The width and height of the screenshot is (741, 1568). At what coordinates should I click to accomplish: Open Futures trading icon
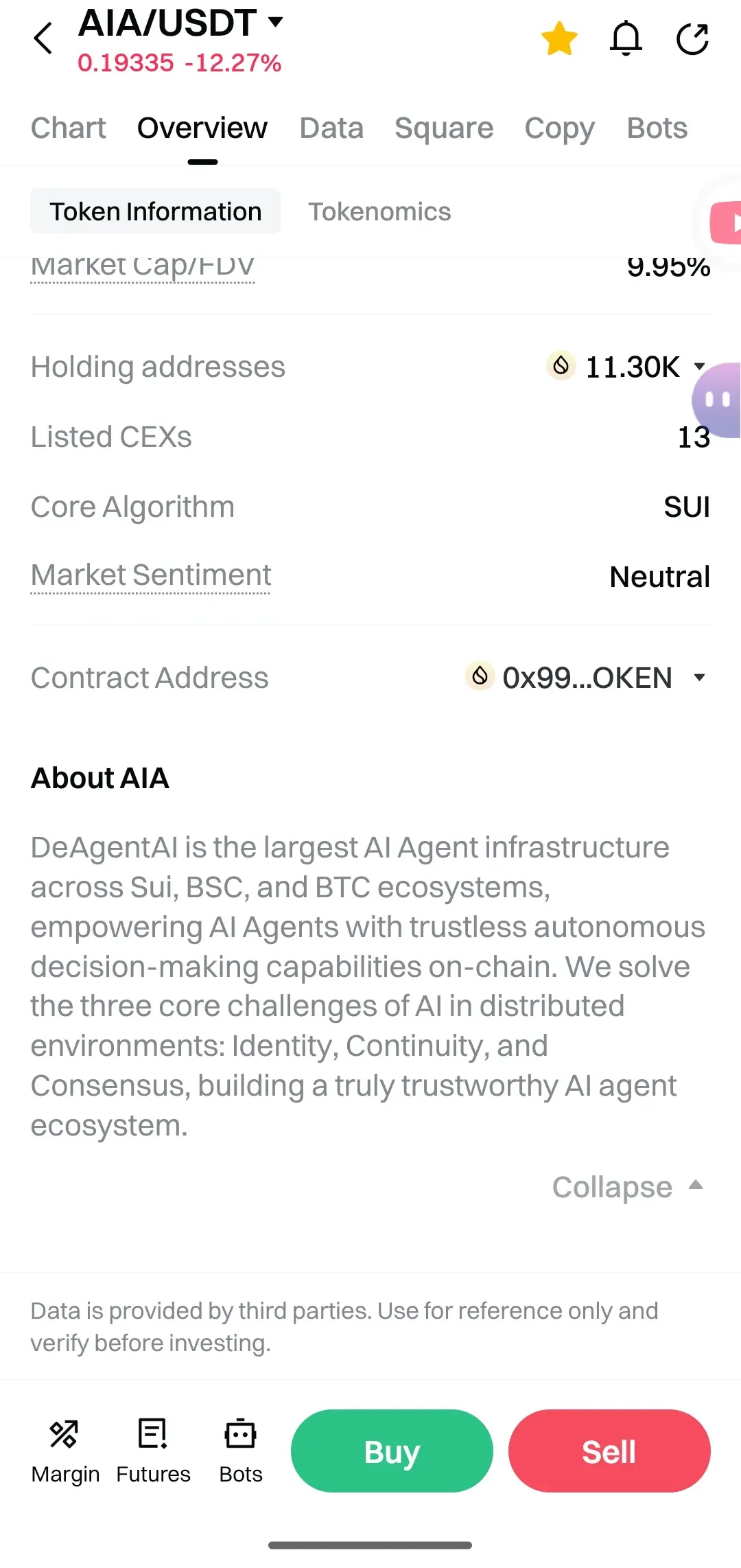(153, 1451)
